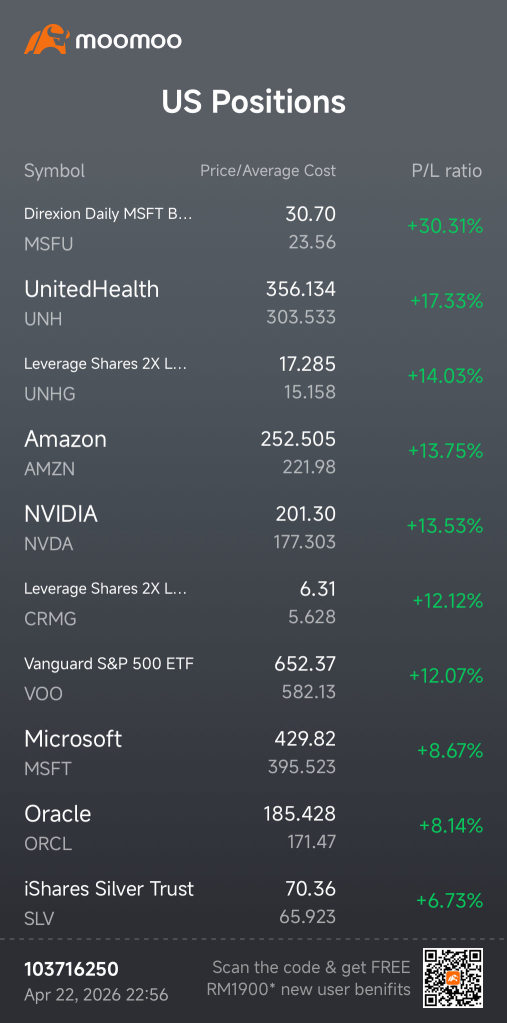Click the account ID 103716250
Image resolution: width=507 pixels, height=1023 pixels.
pos(72,970)
